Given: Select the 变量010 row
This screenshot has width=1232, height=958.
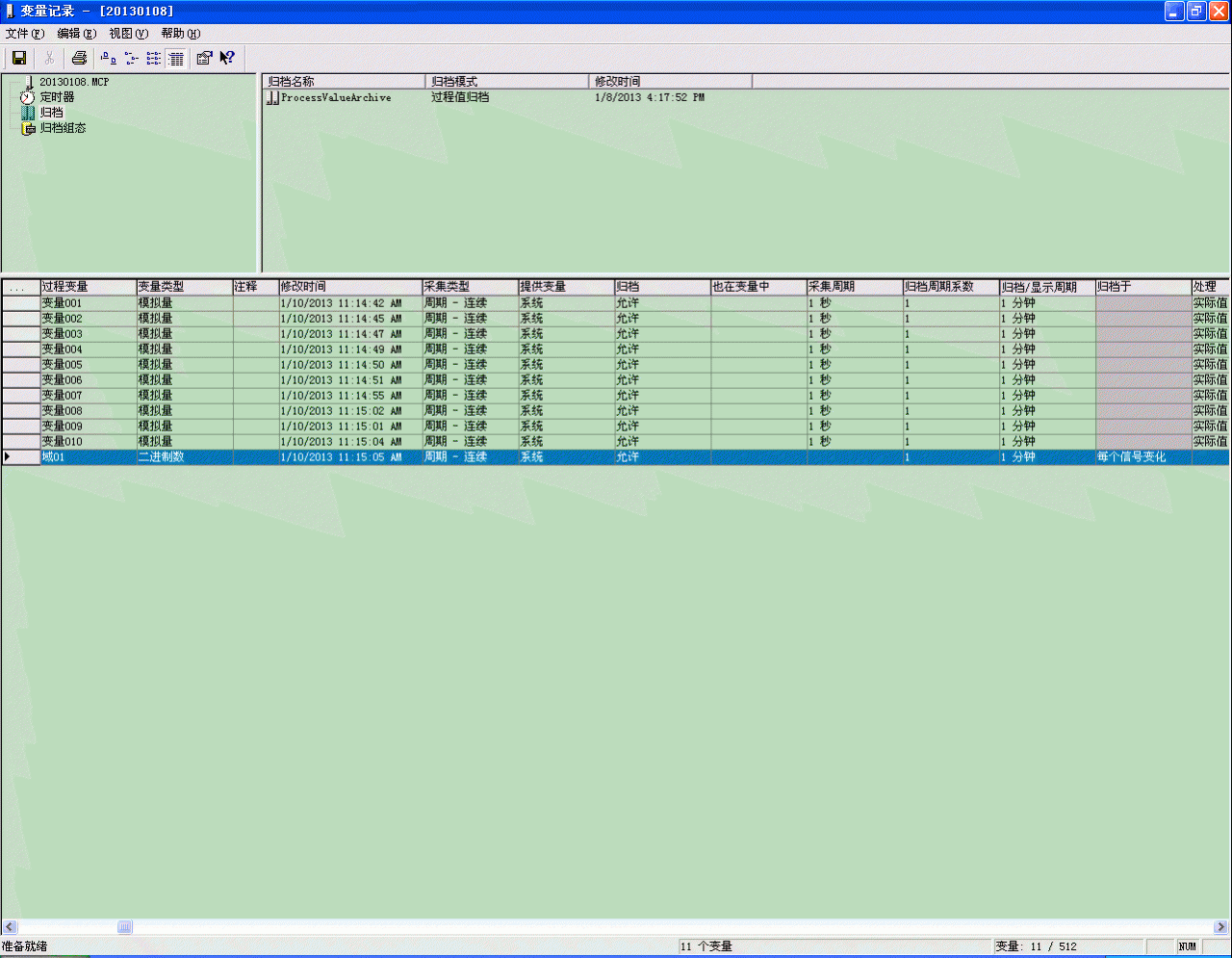Looking at the screenshot, I should [x=615, y=441].
